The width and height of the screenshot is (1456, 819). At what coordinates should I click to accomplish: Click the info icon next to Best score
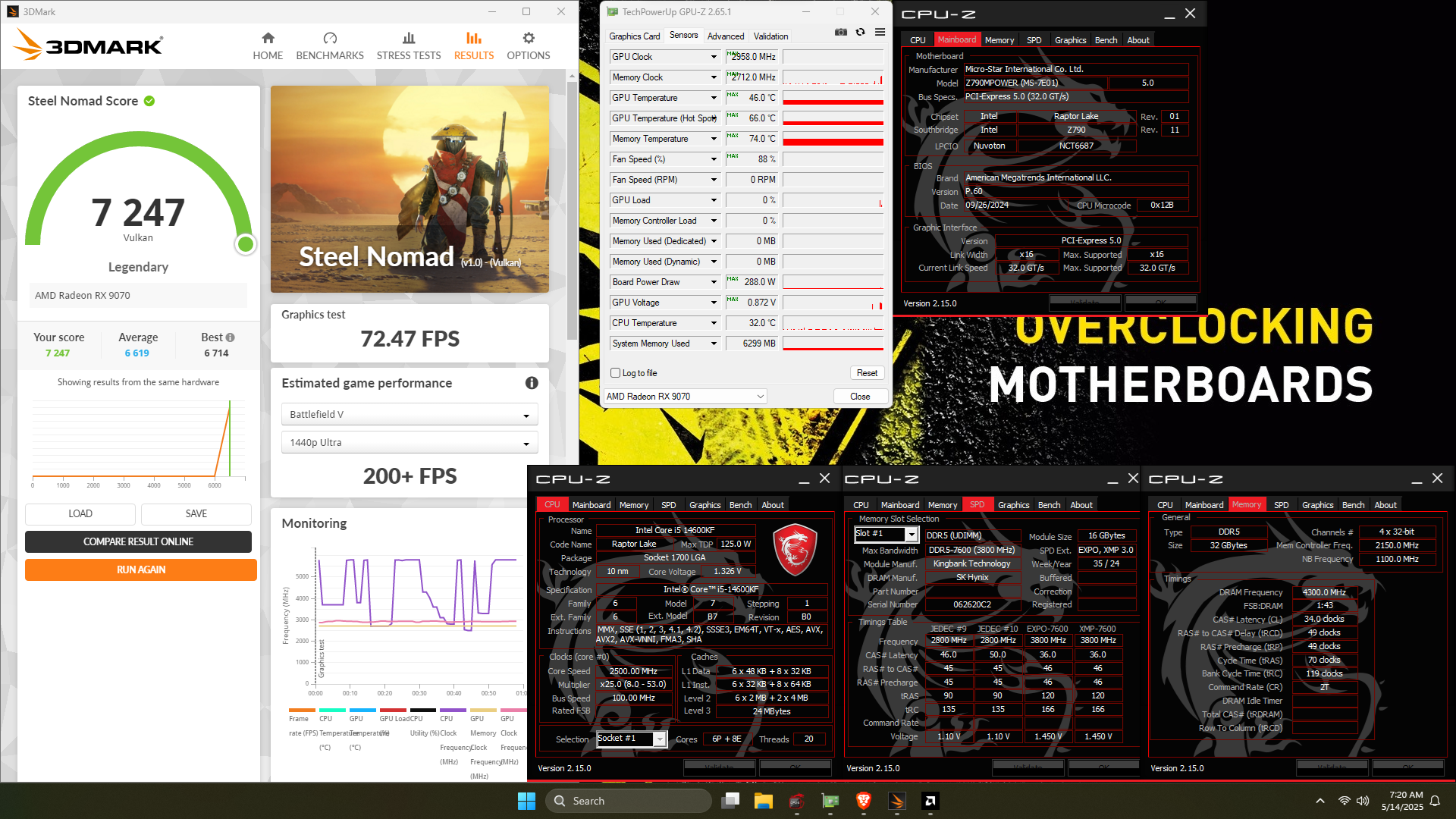(230, 337)
